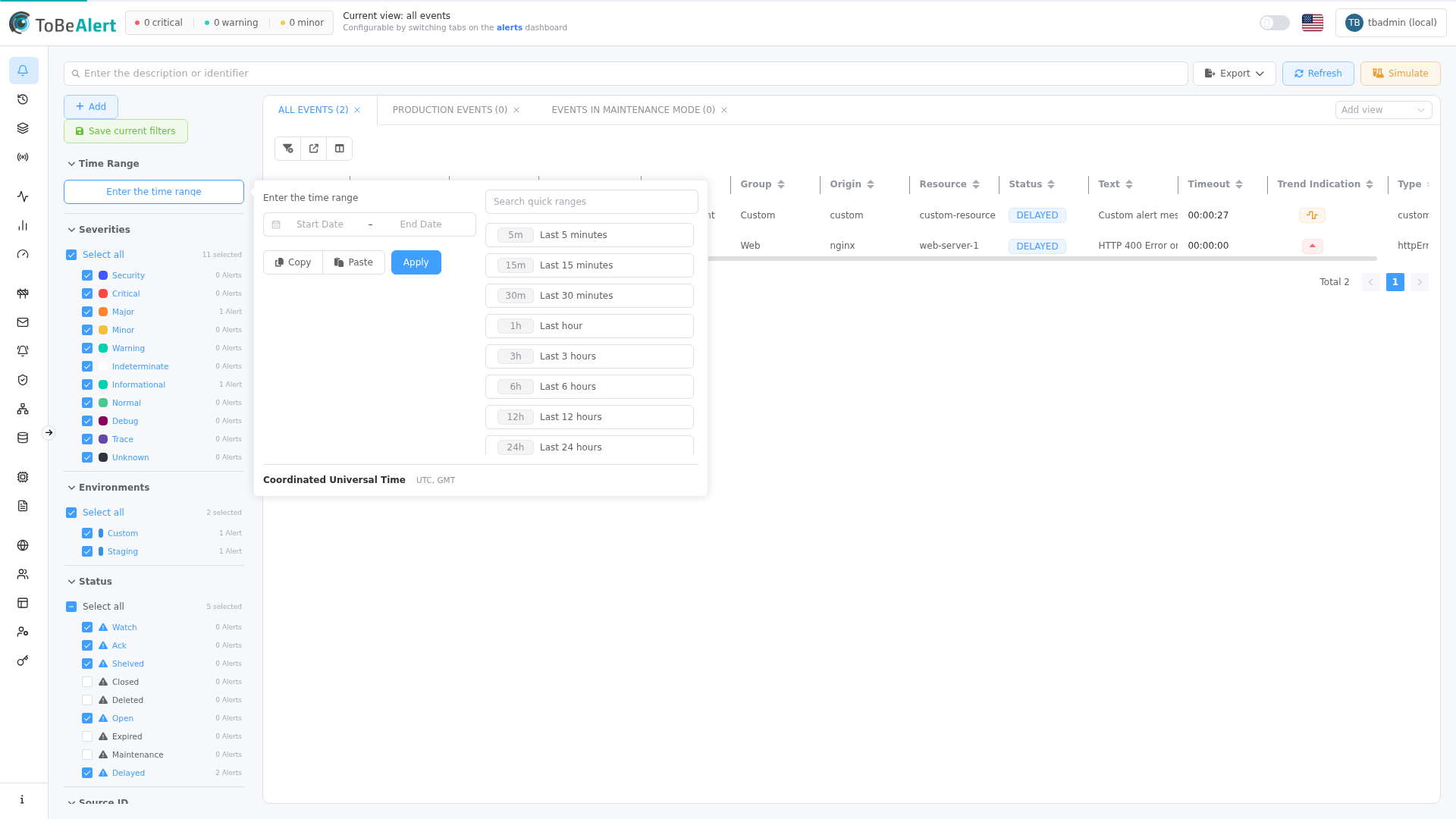Open the key icon in sidebar

coord(23,661)
